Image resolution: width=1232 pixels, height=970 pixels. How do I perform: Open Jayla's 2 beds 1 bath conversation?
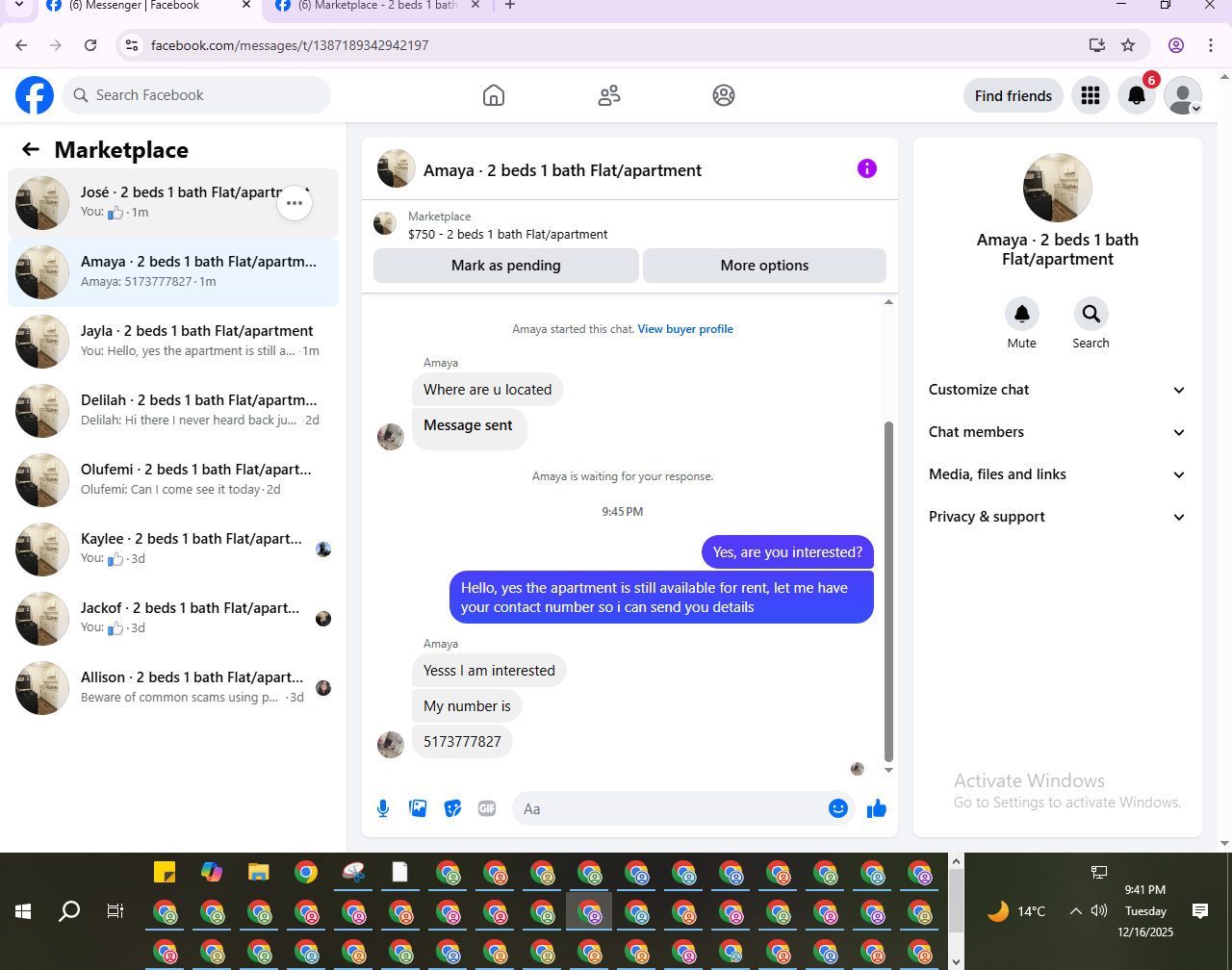[x=173, y=342]
